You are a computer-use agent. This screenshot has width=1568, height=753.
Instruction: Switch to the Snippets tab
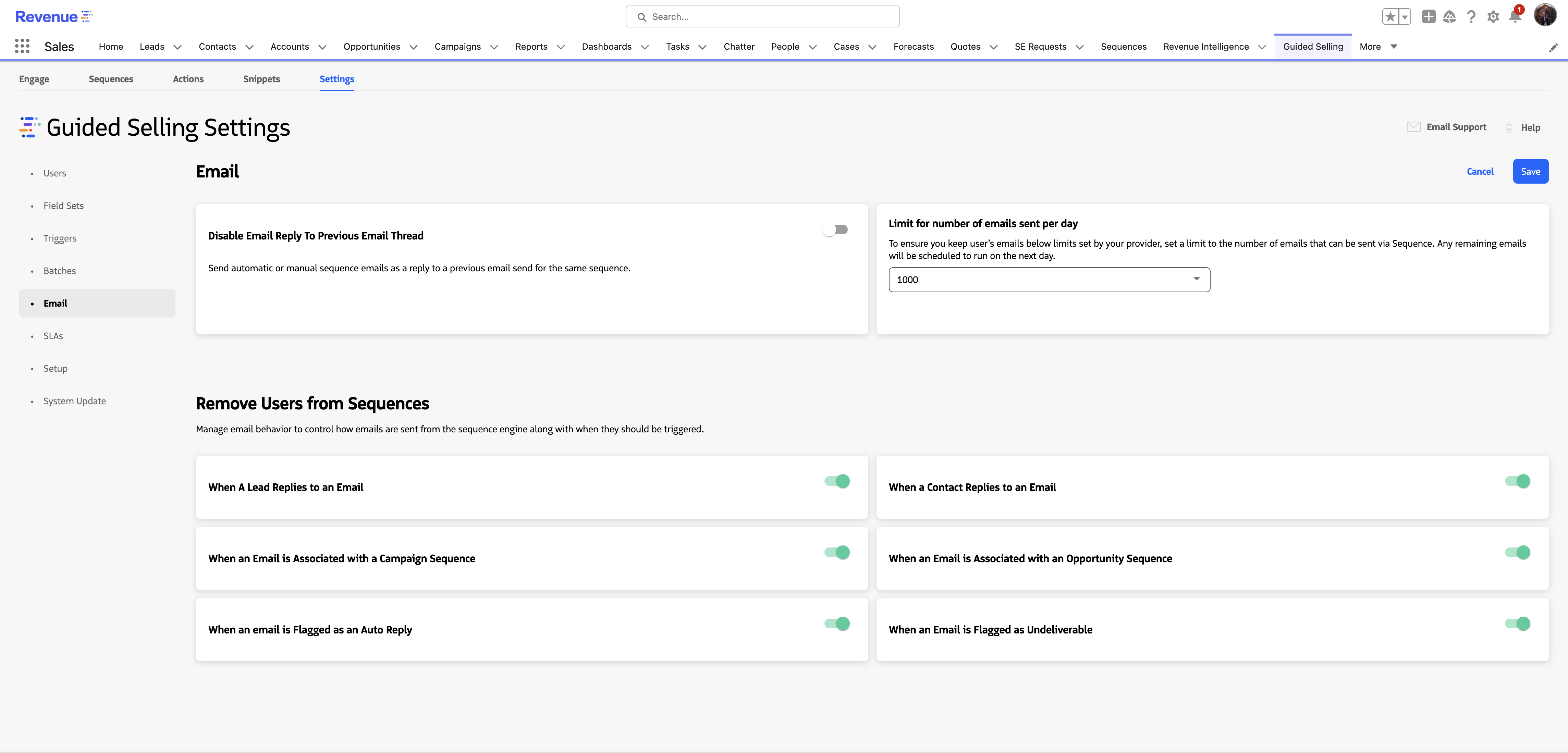(261, 79)
